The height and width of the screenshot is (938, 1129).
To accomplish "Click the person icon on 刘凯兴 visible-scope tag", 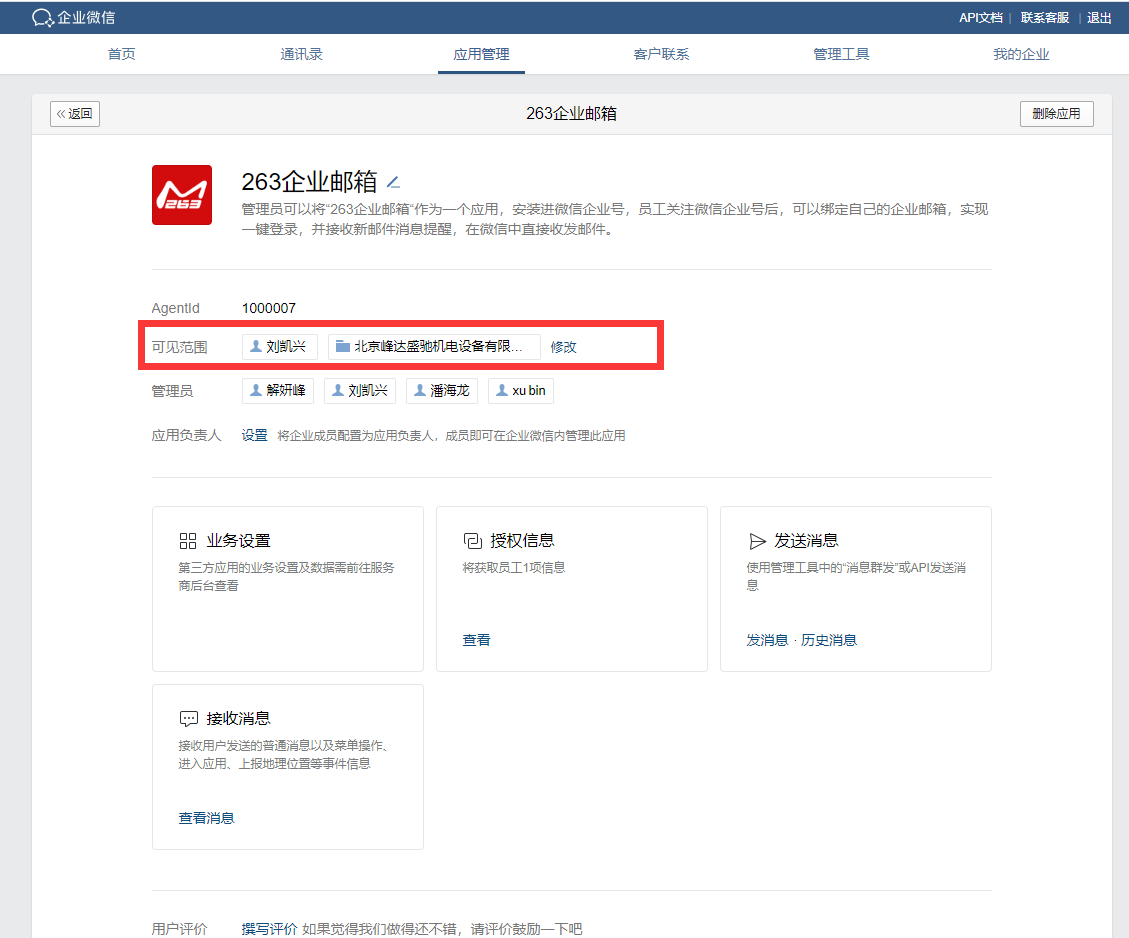I will point(256,346).
